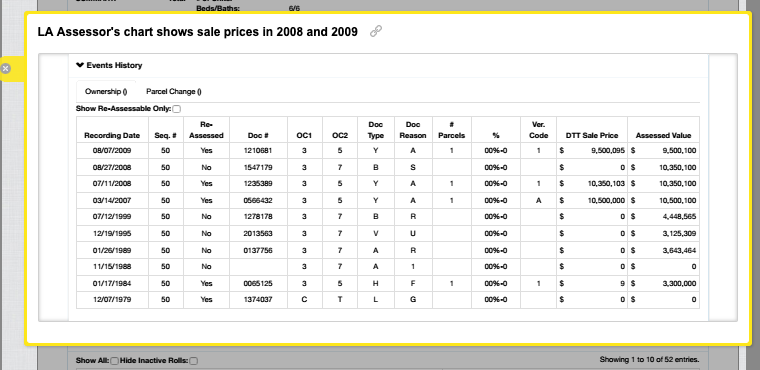Click document number 1374037

tap(258, 300)
